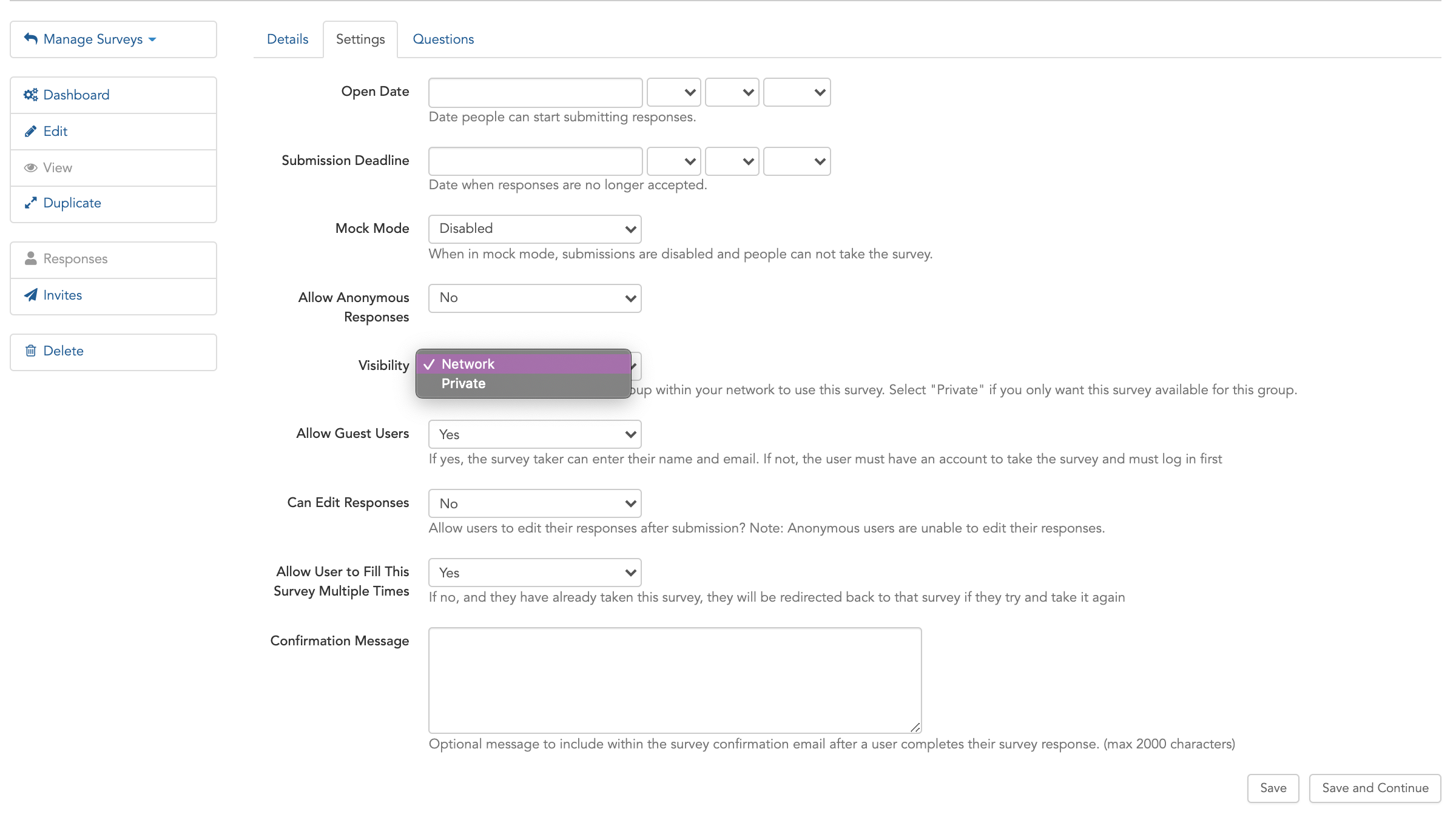Open the first Open Date time dropdown
The height and width of the screenshot is (820, 1456).
pos(674,92)
